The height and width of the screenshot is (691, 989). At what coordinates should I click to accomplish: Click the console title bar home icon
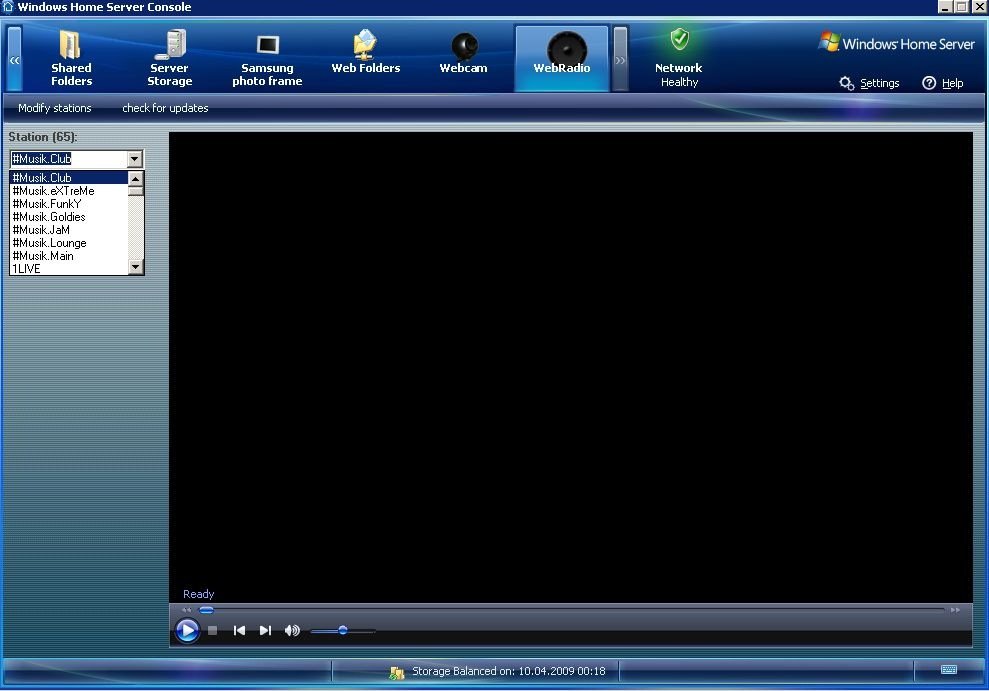click(8, 7)
